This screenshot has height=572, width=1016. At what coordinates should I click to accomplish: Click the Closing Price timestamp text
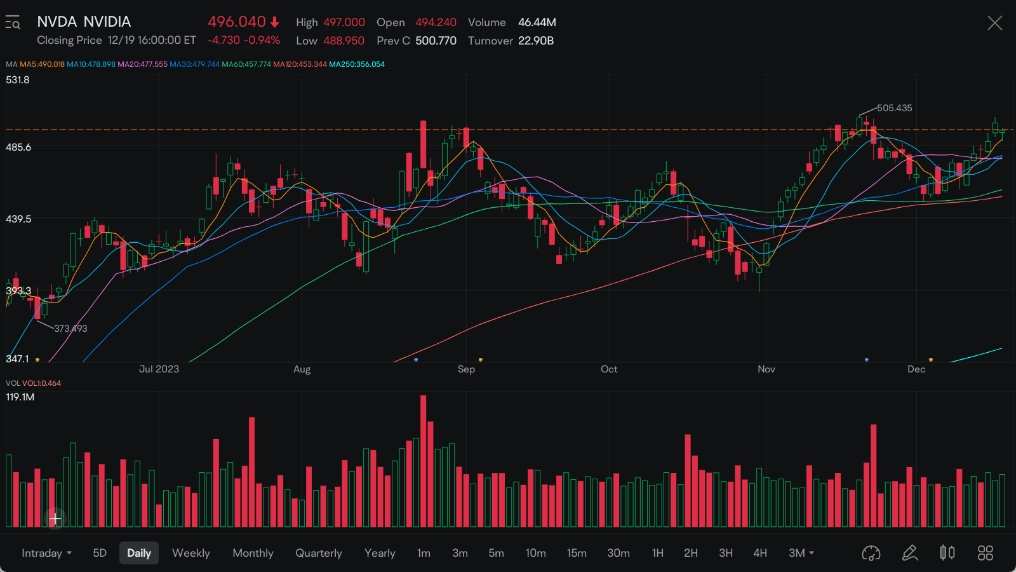[116, 40]
